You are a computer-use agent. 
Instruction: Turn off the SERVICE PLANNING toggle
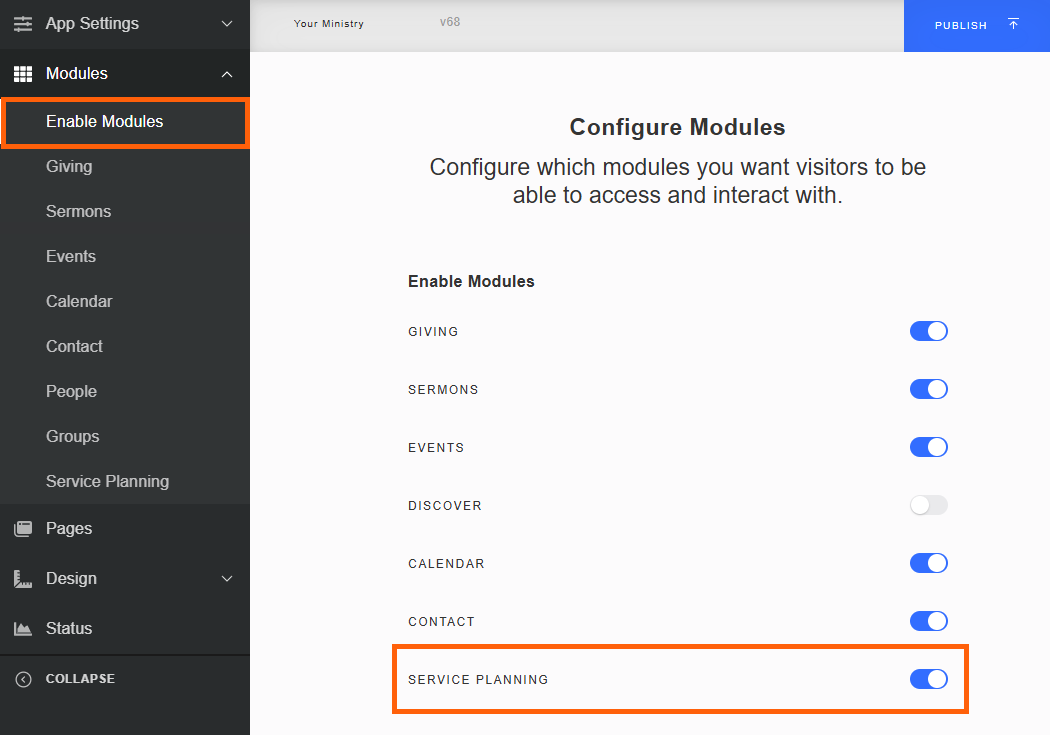pos(928,679)
